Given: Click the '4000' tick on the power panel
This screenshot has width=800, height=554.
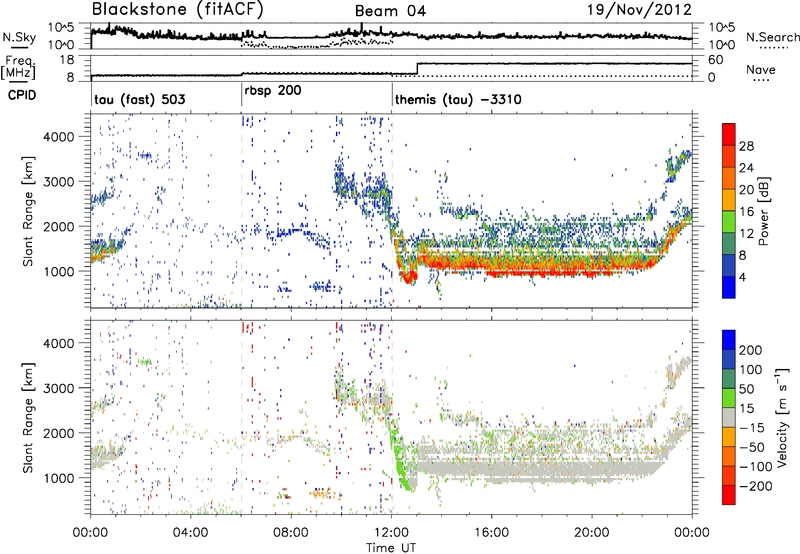Looking at the screenshot, I should pyautogui.click(x=59, y=137).
